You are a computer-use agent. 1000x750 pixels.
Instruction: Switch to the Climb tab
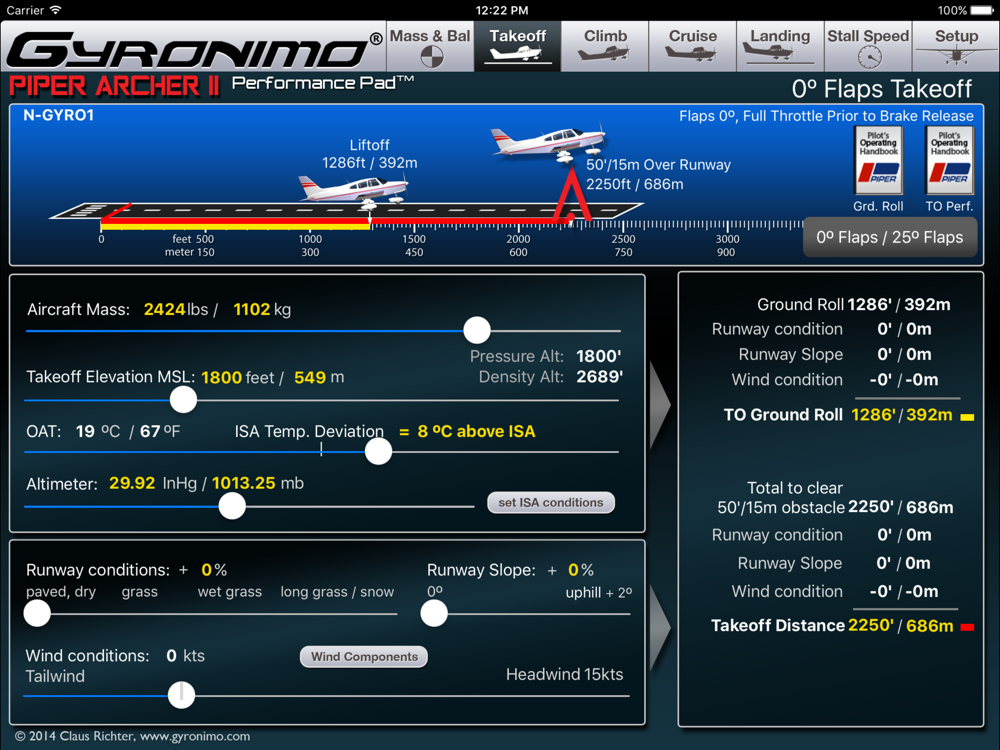[605, 46]
